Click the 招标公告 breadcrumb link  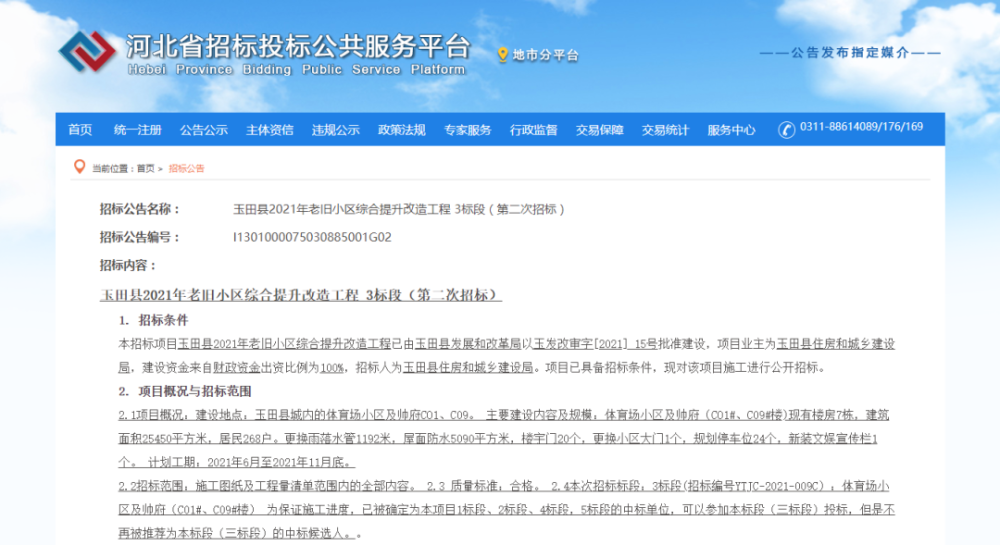click(x=186, y=169)
